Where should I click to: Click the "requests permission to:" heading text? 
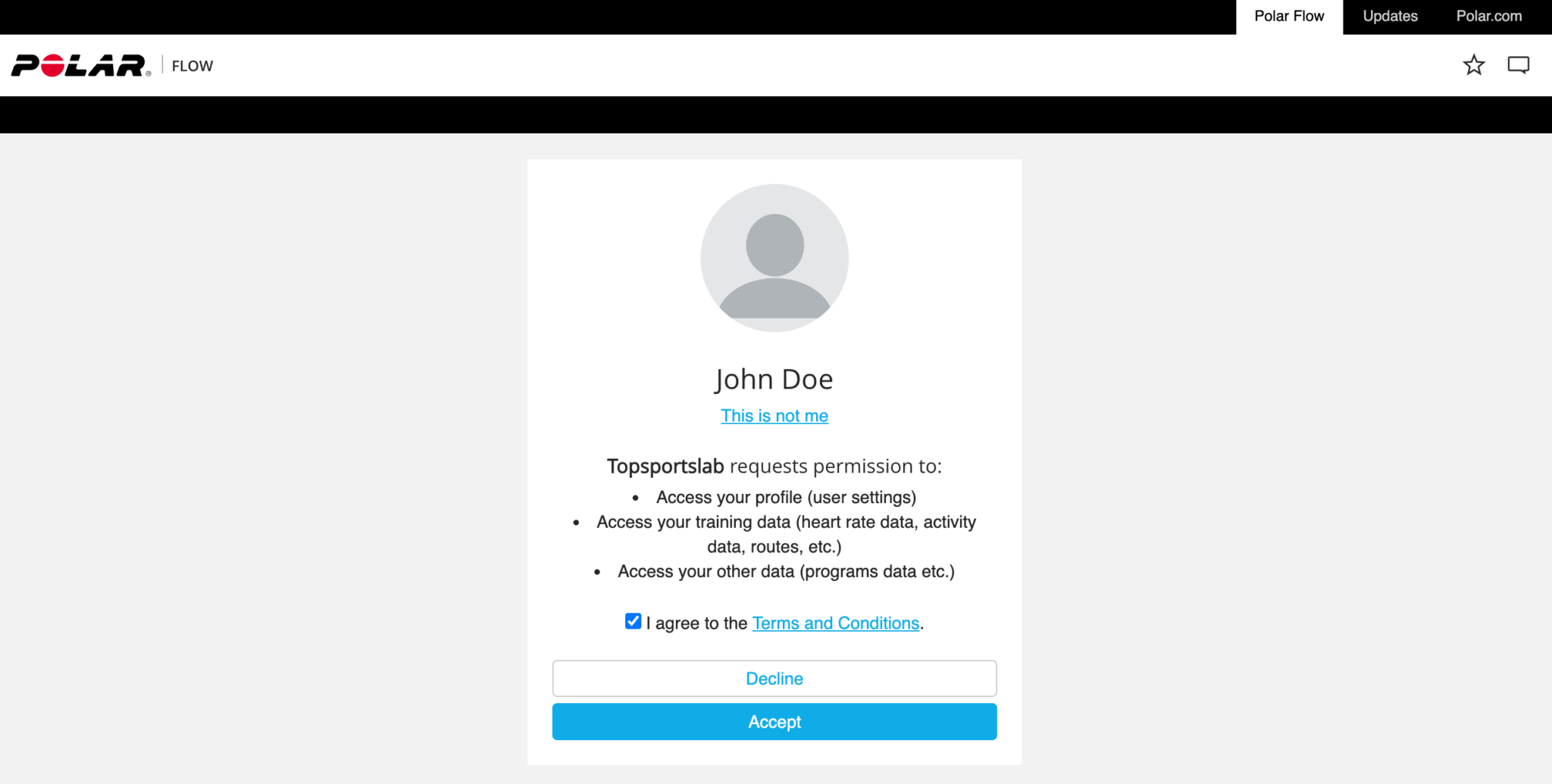(x=835, y=467)
